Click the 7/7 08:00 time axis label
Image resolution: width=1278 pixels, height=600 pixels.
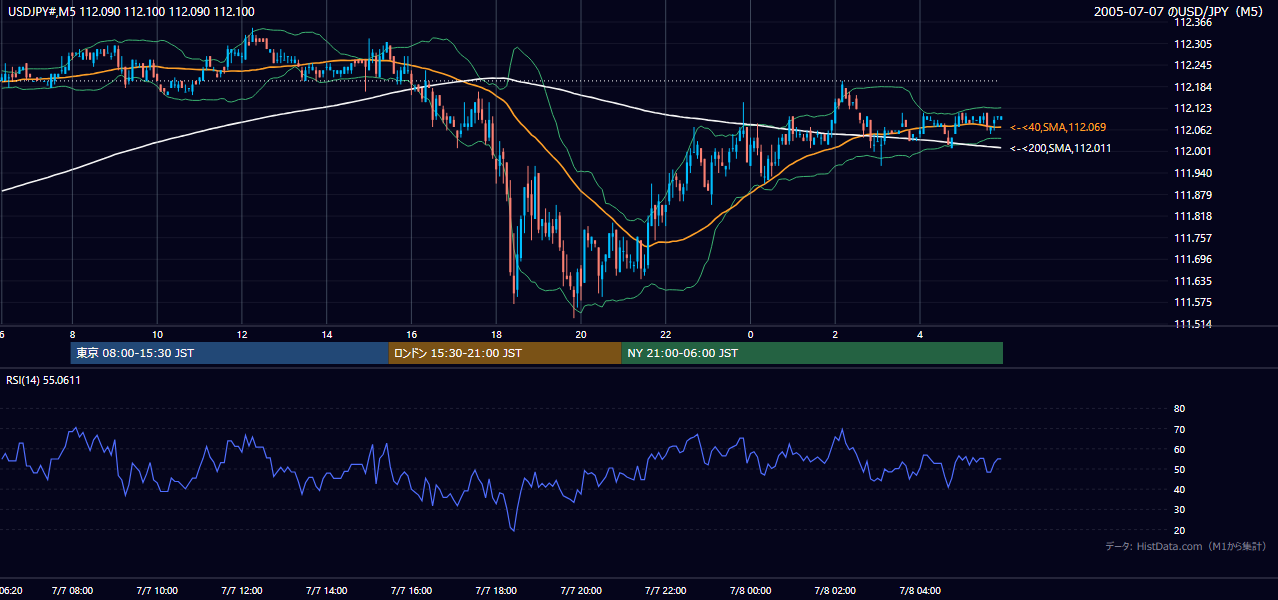click(73, 591)
